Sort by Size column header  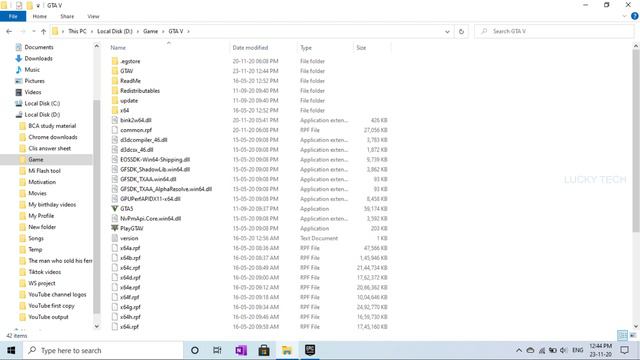click(361, 48)
